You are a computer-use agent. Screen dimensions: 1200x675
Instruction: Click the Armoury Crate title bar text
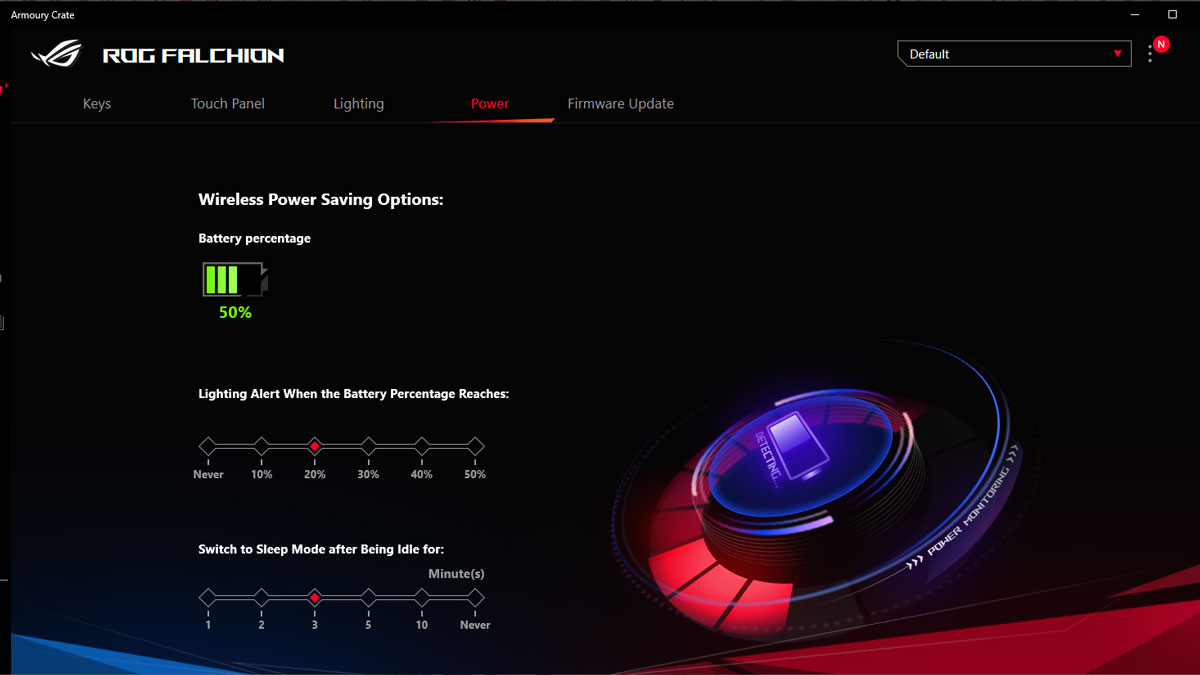[42, 15]
